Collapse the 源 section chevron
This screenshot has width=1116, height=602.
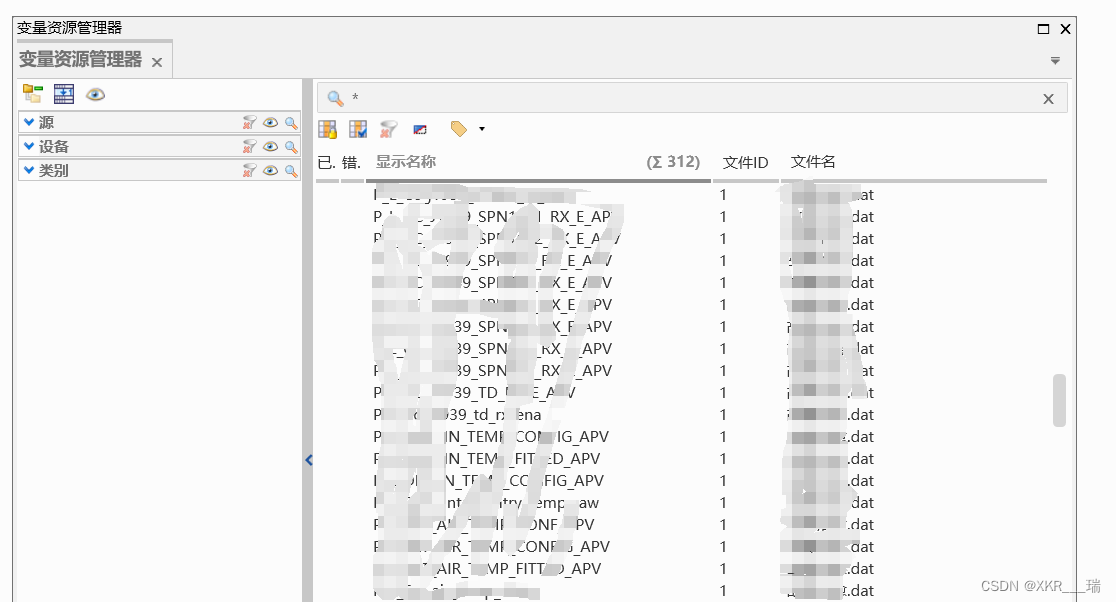tap(29, 122)
